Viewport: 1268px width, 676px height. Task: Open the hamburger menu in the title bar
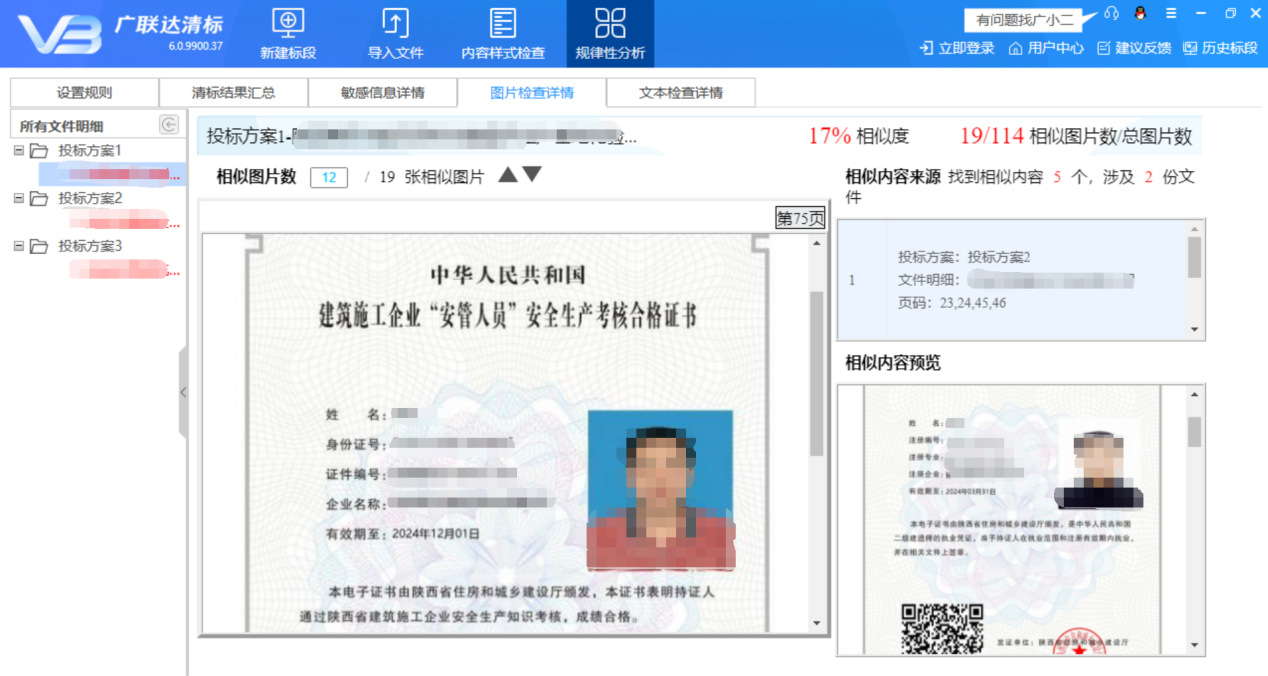tap(1171, 14)
